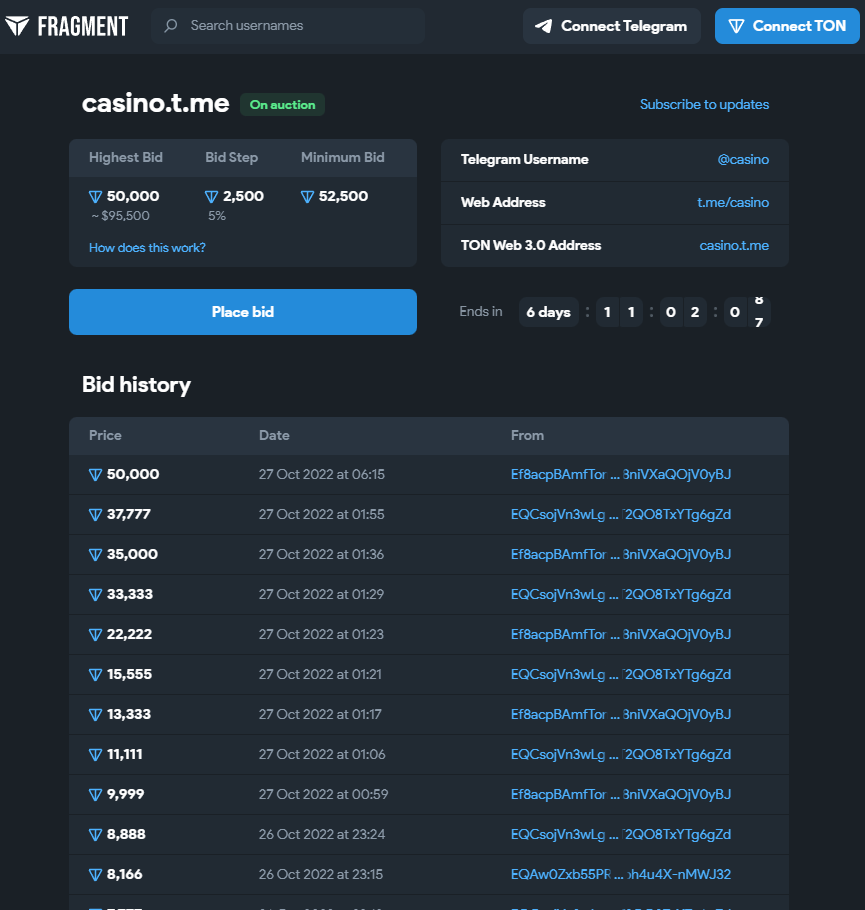
Task: Click TON icon in the 8,166 bid row
Action: [95, 875]
